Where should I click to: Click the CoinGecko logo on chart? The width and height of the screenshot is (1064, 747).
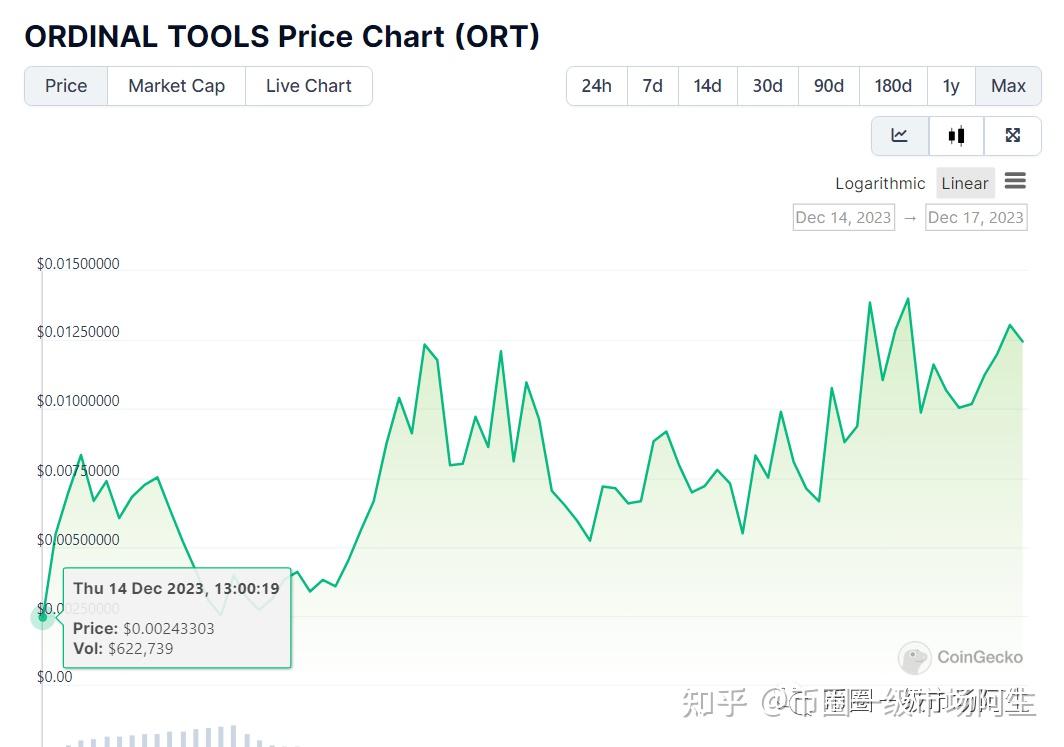960,657
